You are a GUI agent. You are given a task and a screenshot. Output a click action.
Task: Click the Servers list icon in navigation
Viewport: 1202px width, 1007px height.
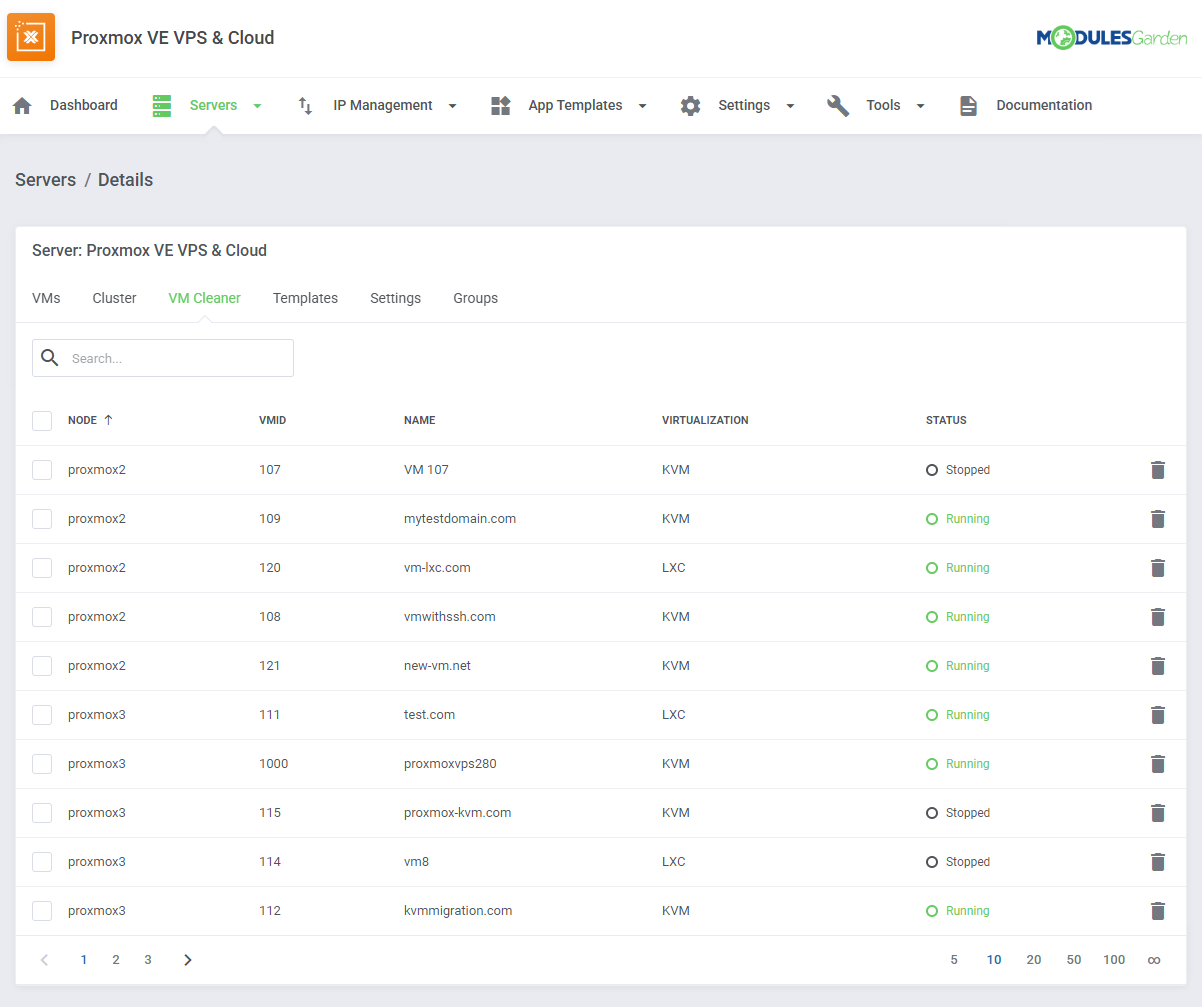161,105
